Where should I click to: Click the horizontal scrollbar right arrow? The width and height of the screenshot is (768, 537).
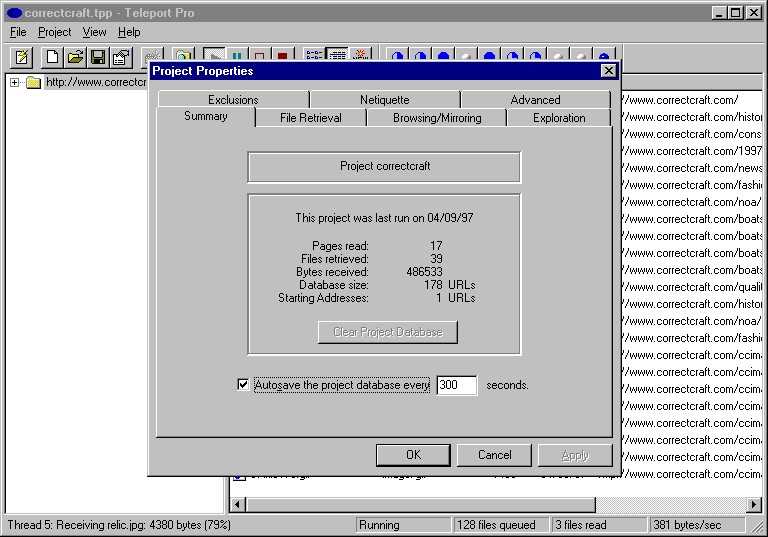coord(753,504)
